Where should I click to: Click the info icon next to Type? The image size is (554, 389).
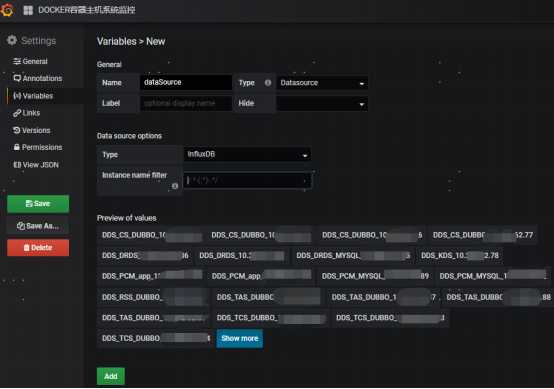[x=268, y=83]
